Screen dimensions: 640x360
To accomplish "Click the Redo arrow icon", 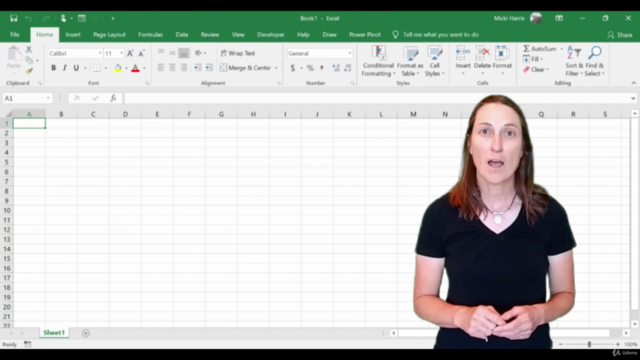I will tap(46, 18).
